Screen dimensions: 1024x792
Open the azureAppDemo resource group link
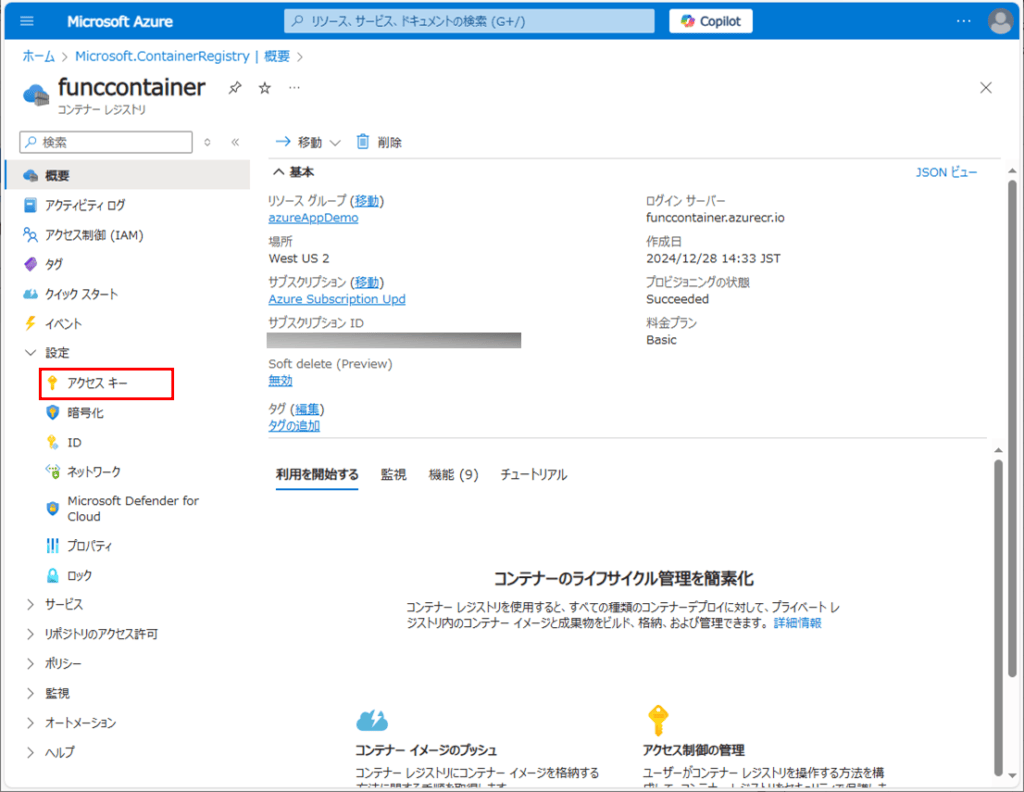pos(313,216)
